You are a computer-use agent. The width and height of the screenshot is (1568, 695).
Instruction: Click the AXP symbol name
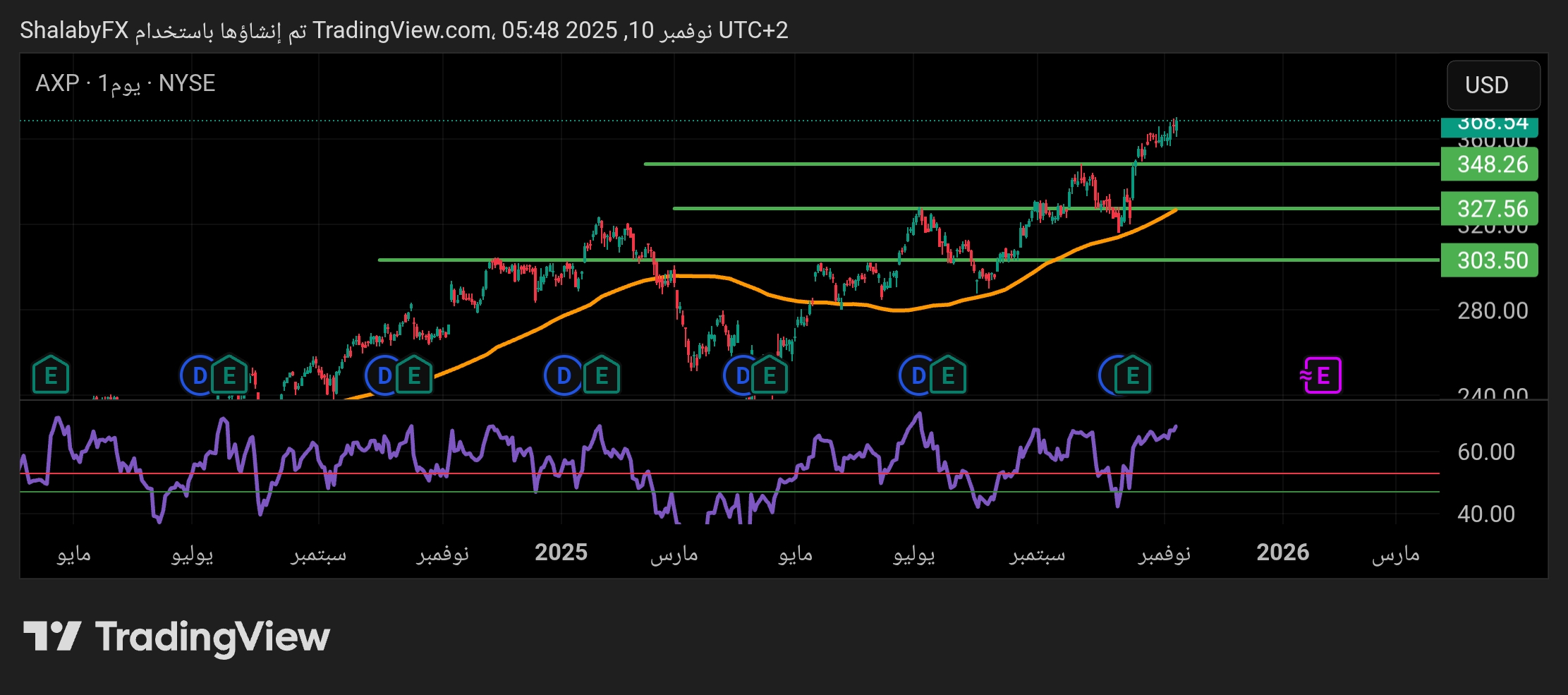(x=57, y=83)
